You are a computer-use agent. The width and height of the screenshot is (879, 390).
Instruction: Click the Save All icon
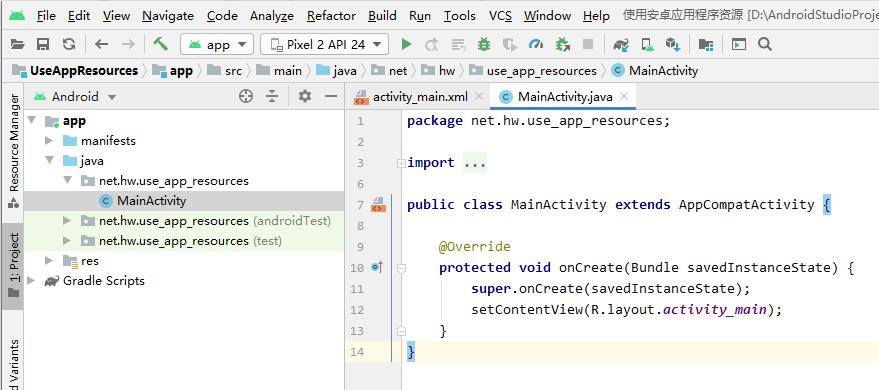coord(43,44)
